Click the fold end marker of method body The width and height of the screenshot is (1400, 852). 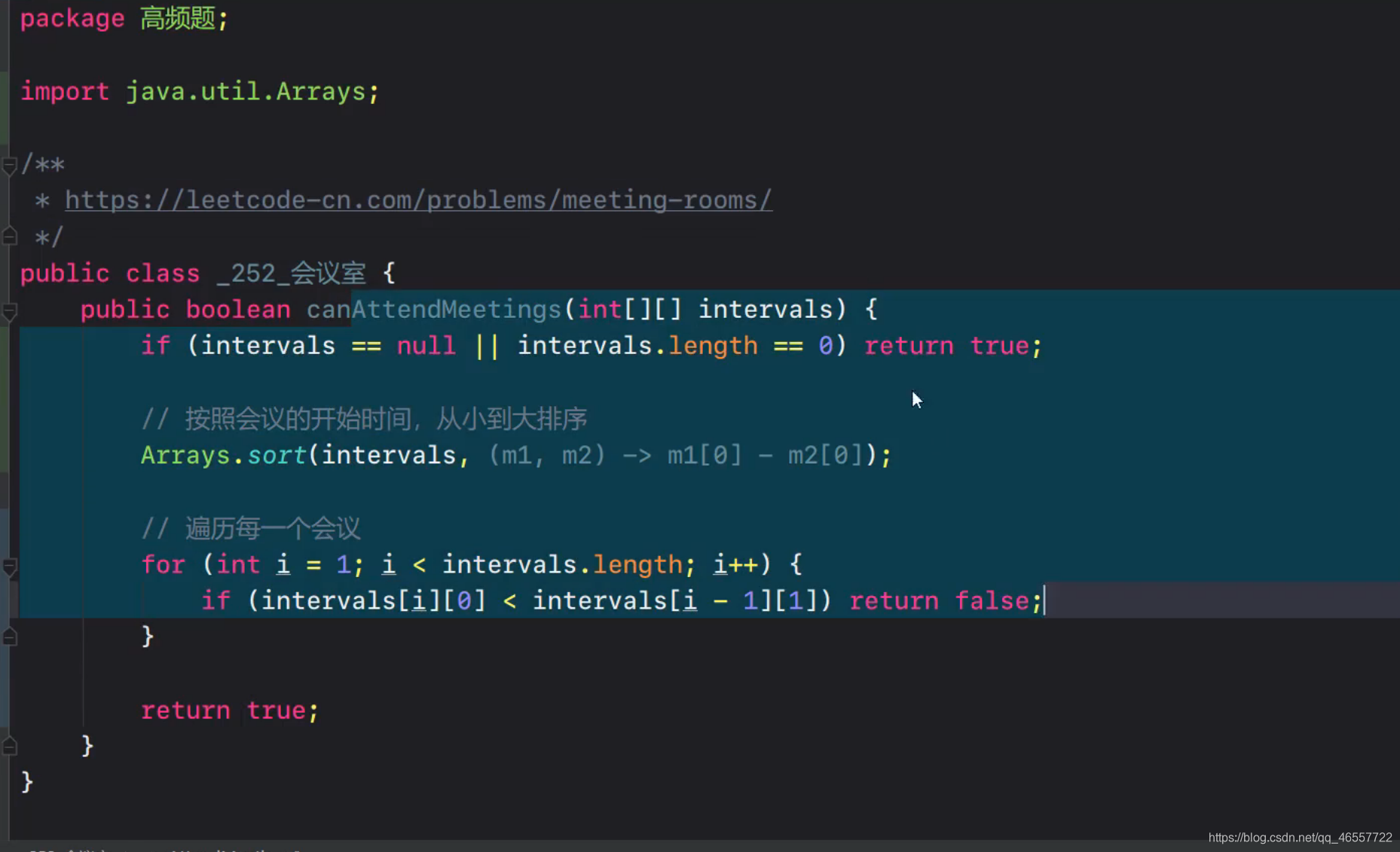tap(10, 747)
